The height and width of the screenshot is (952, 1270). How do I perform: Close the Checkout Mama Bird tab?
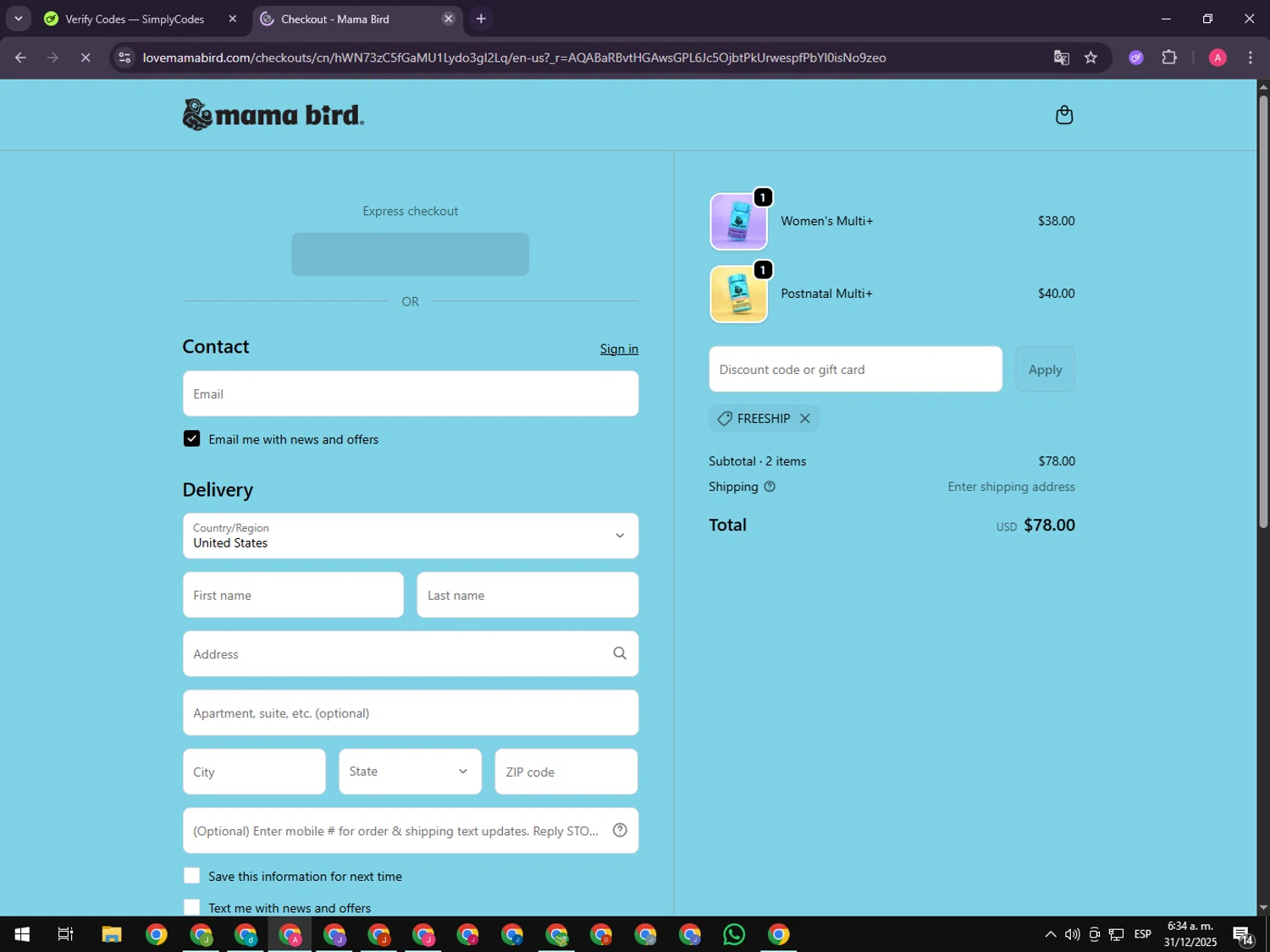449,19
